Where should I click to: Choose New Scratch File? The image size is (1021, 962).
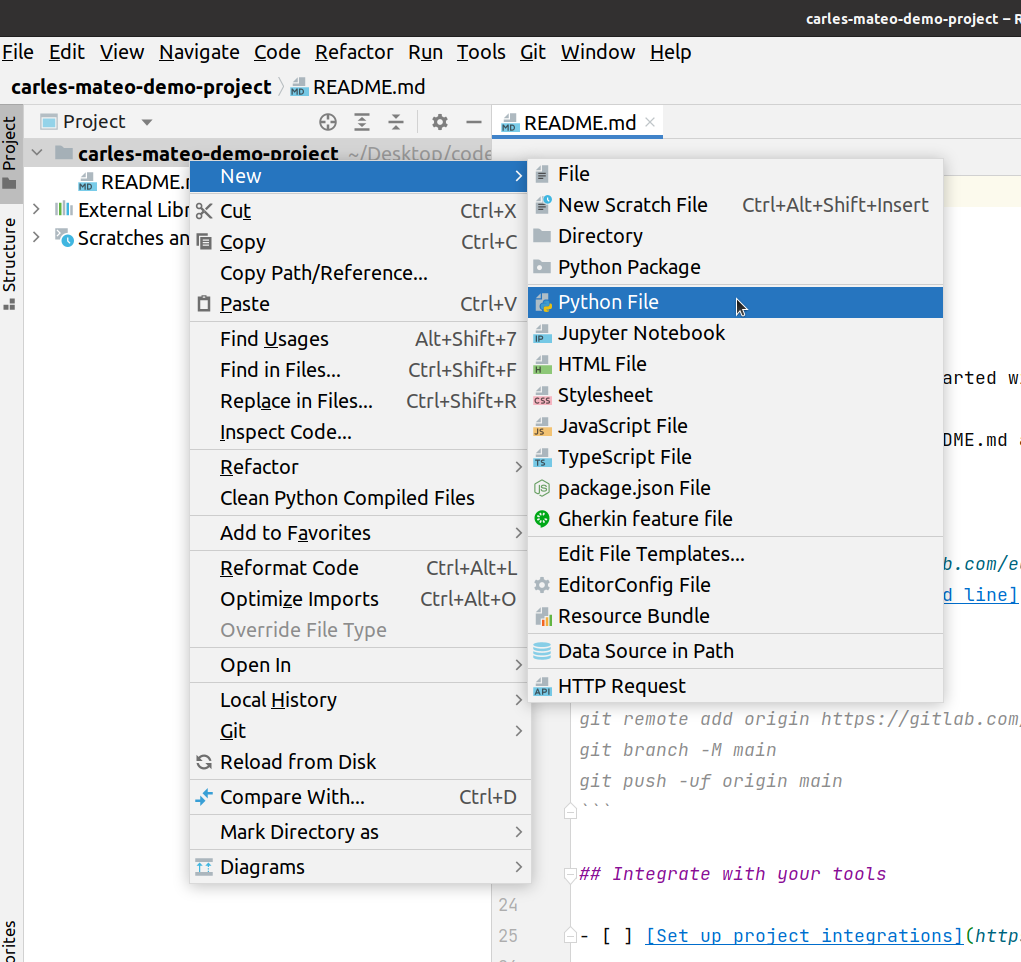tap(735, 205)
